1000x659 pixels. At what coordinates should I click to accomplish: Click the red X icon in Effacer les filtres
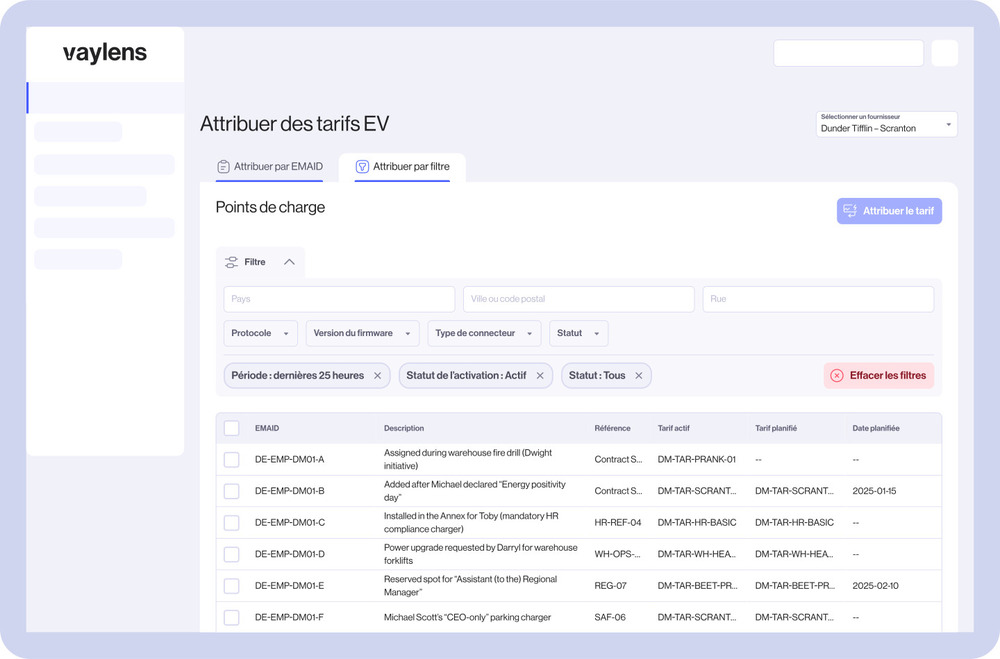click(x=837, y=376)
